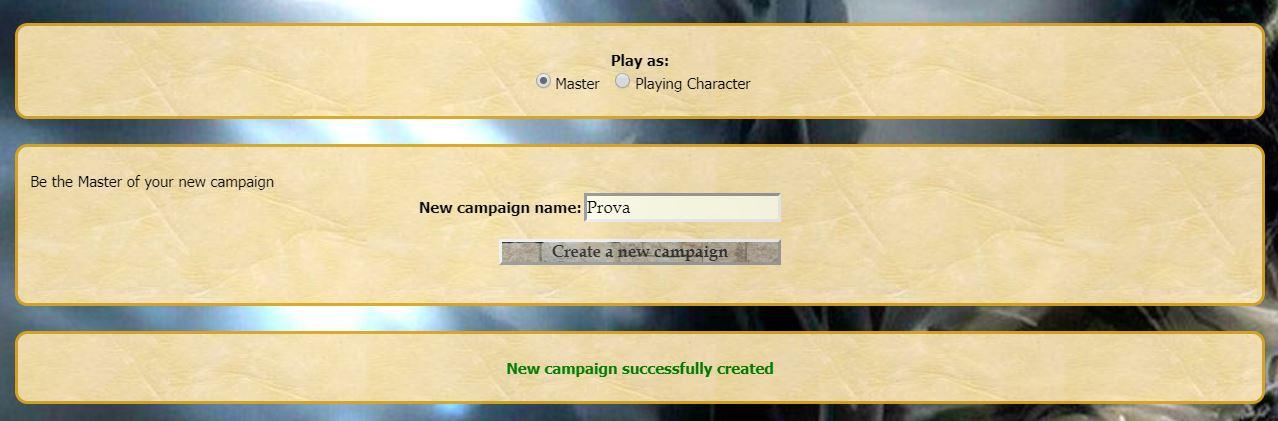The width and height of the screenshot is (1278, 421).
Task: Focus the New campaign name field
Action: coord(682,208)
